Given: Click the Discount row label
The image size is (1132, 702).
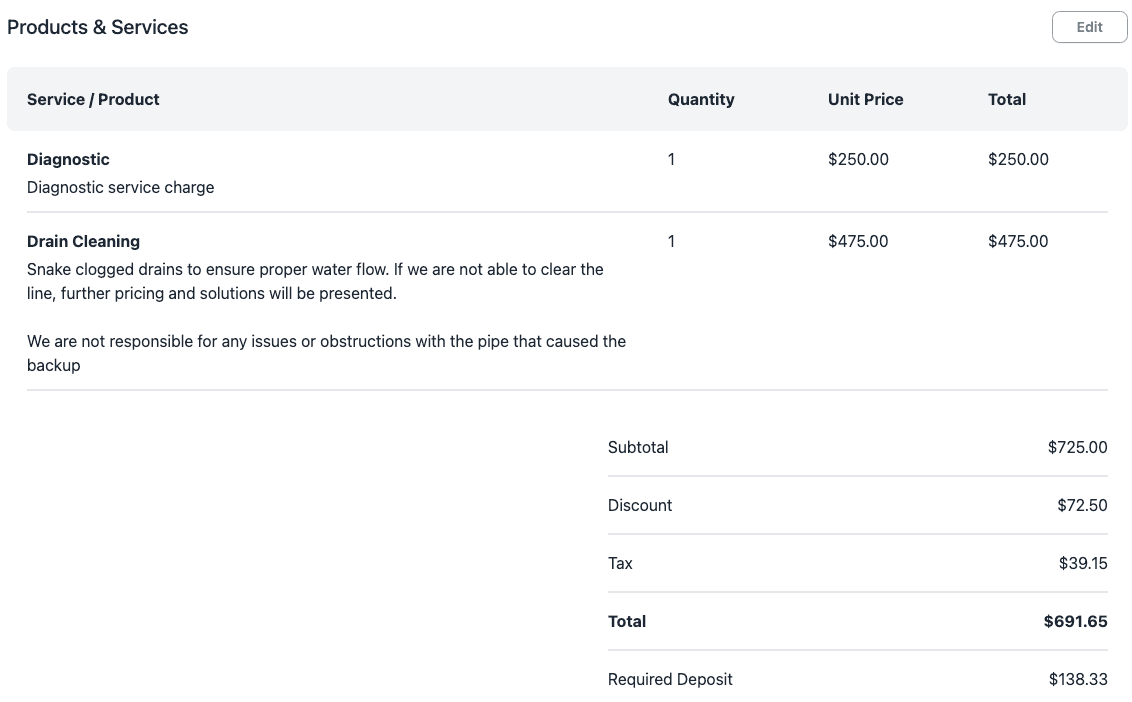Looking at the screenshot, I should pos(640,505).
